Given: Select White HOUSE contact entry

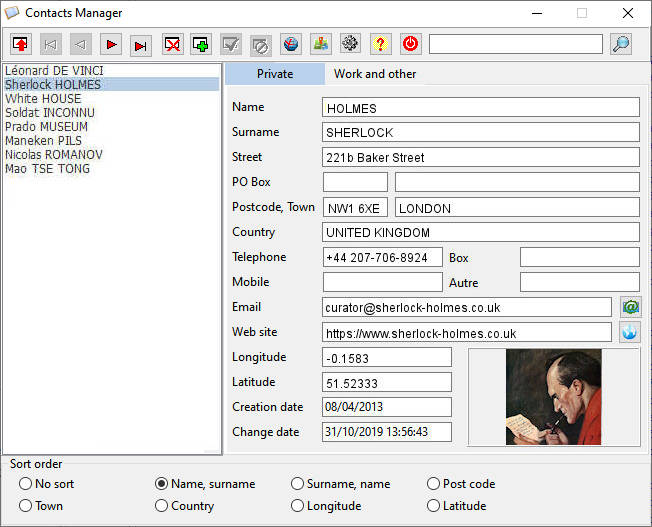Looking at the screenshot, I should [111, 99].
